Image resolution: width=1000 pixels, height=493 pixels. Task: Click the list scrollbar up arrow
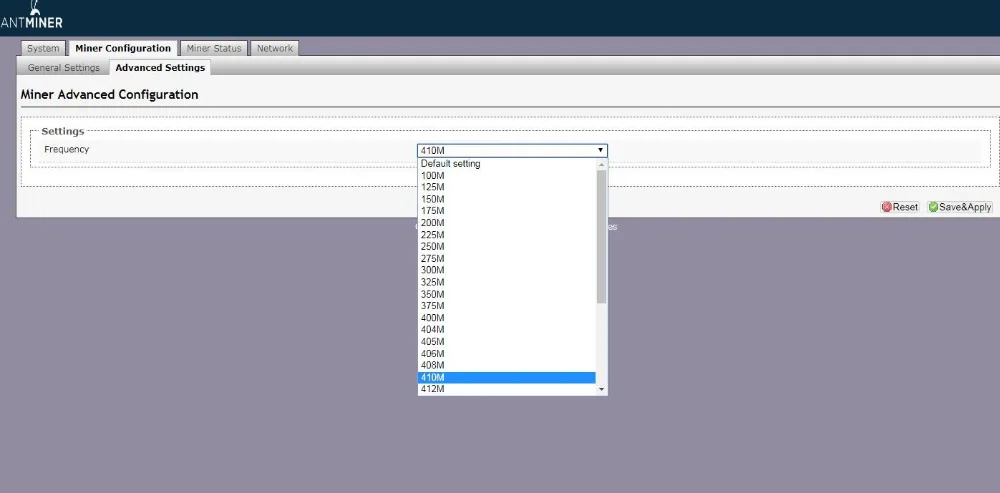[x=601, y=164]
